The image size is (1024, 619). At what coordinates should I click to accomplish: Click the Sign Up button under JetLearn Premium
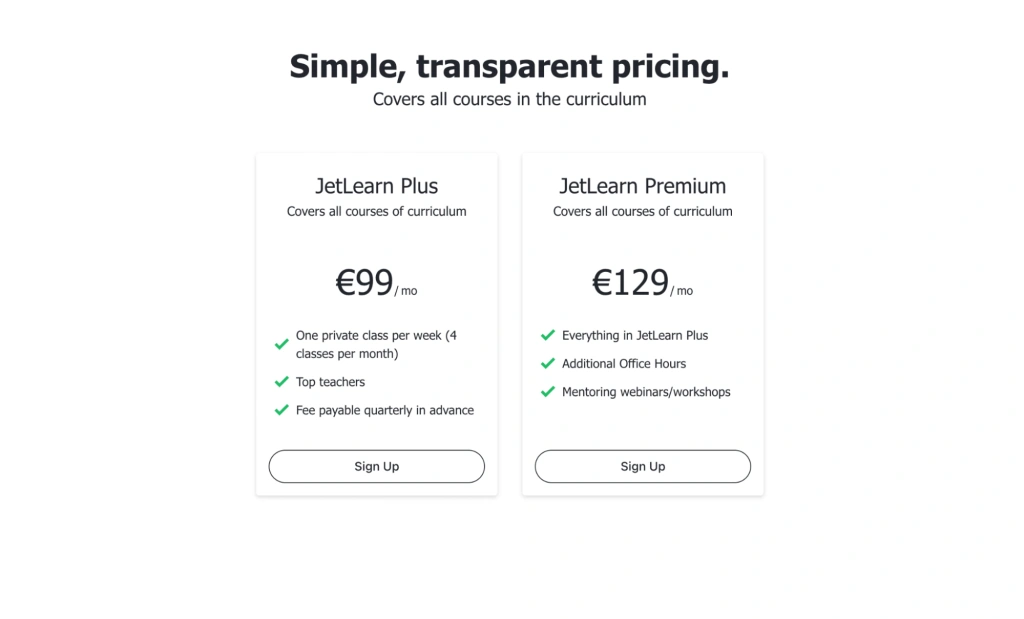(x=642, y=466)
